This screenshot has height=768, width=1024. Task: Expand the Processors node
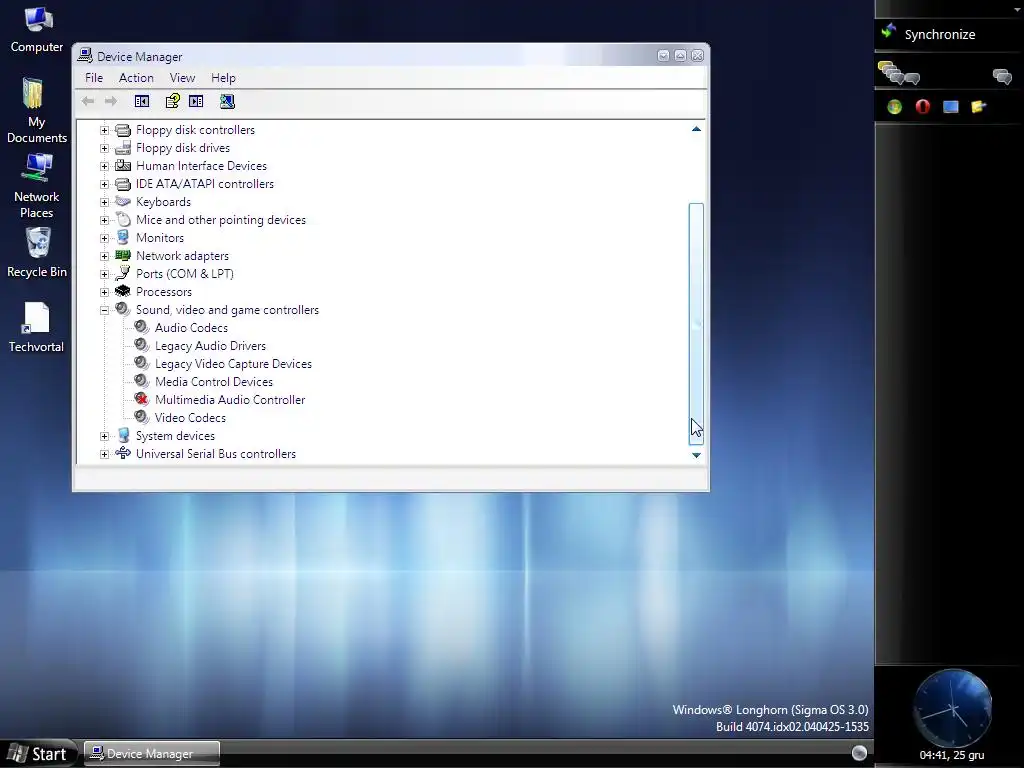[x=104, y=292]
